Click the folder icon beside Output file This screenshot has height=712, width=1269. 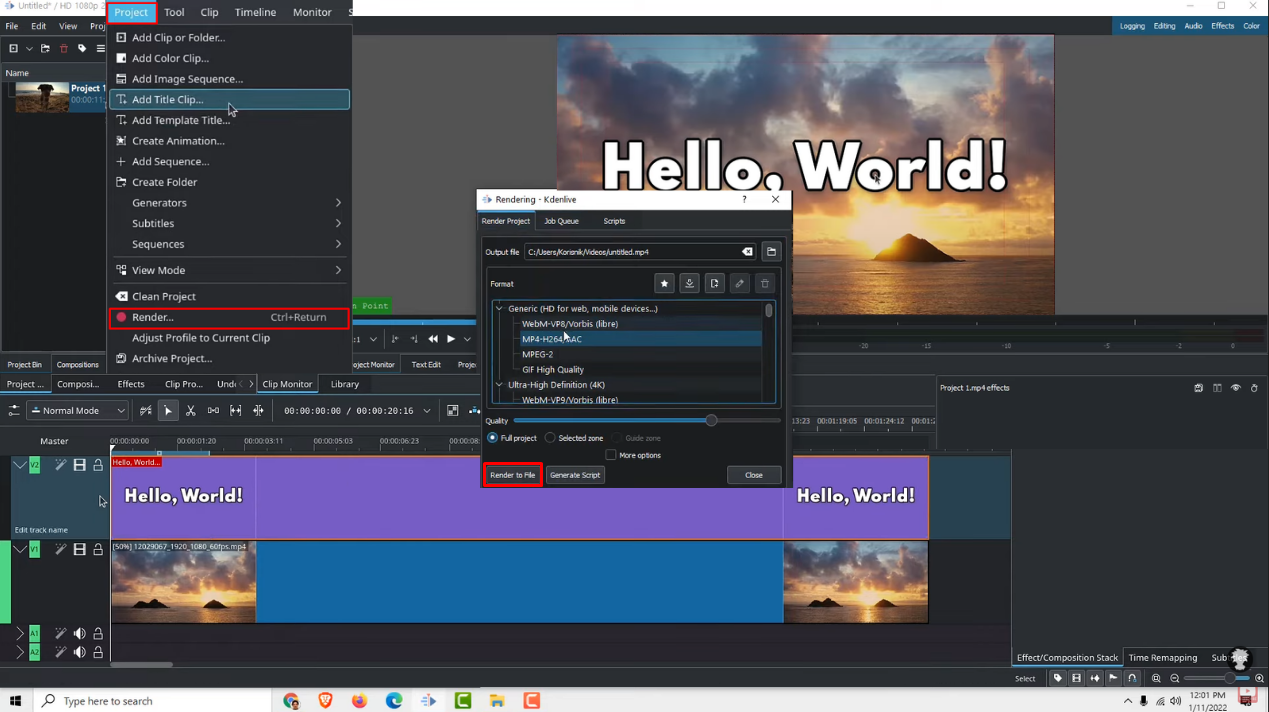(x=770, y=252)
